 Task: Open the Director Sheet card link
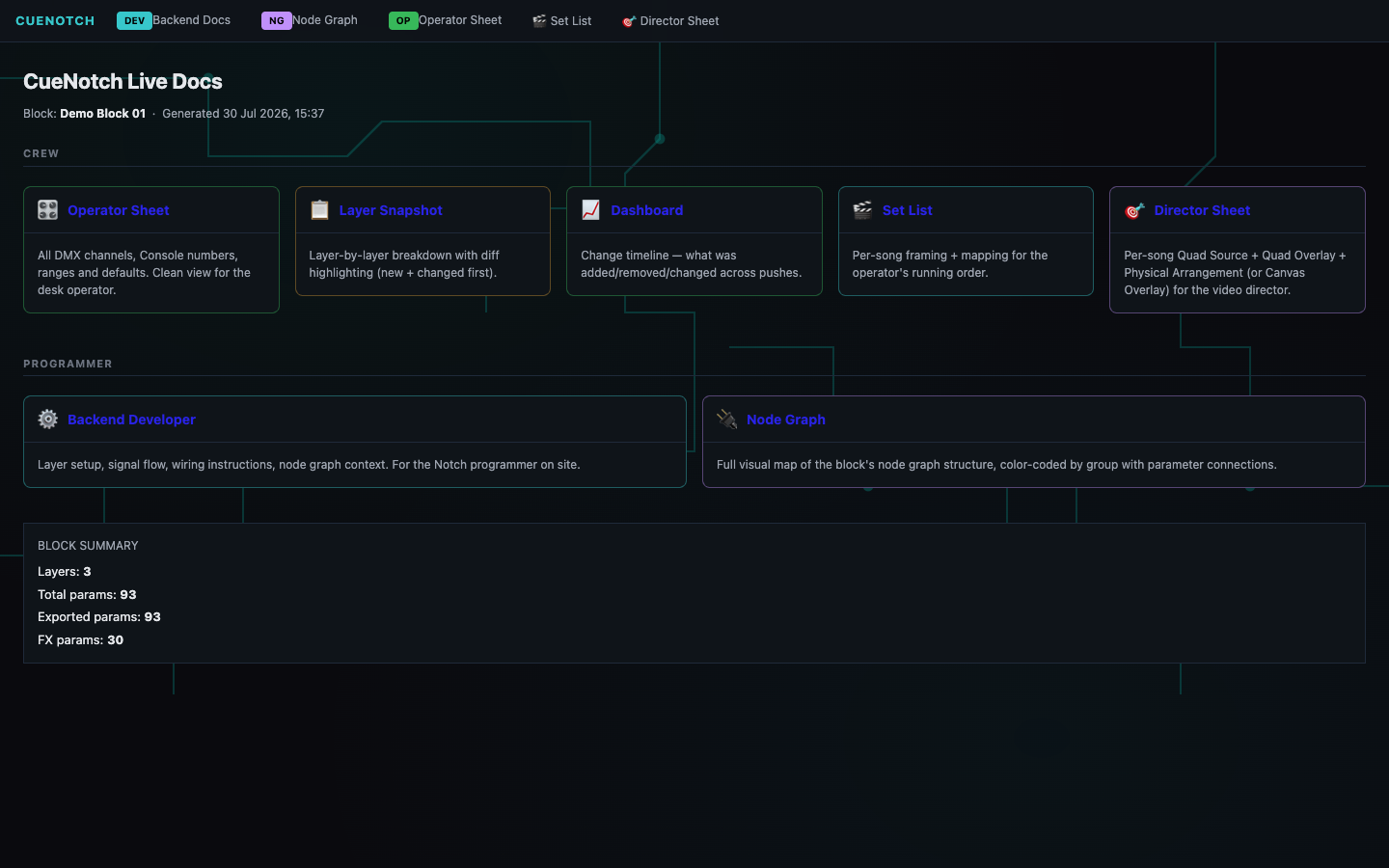click(x=1202, y=210)
